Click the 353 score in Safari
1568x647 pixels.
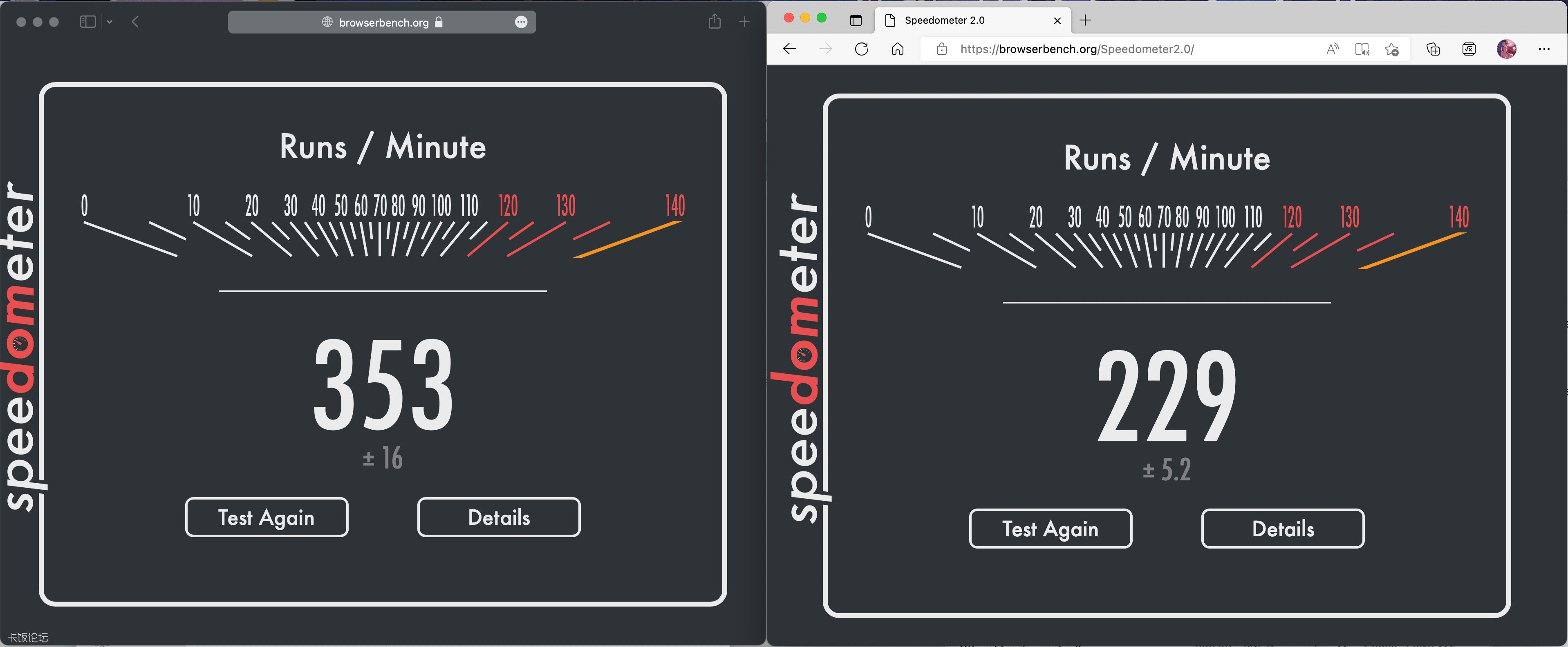coord(383,385)
